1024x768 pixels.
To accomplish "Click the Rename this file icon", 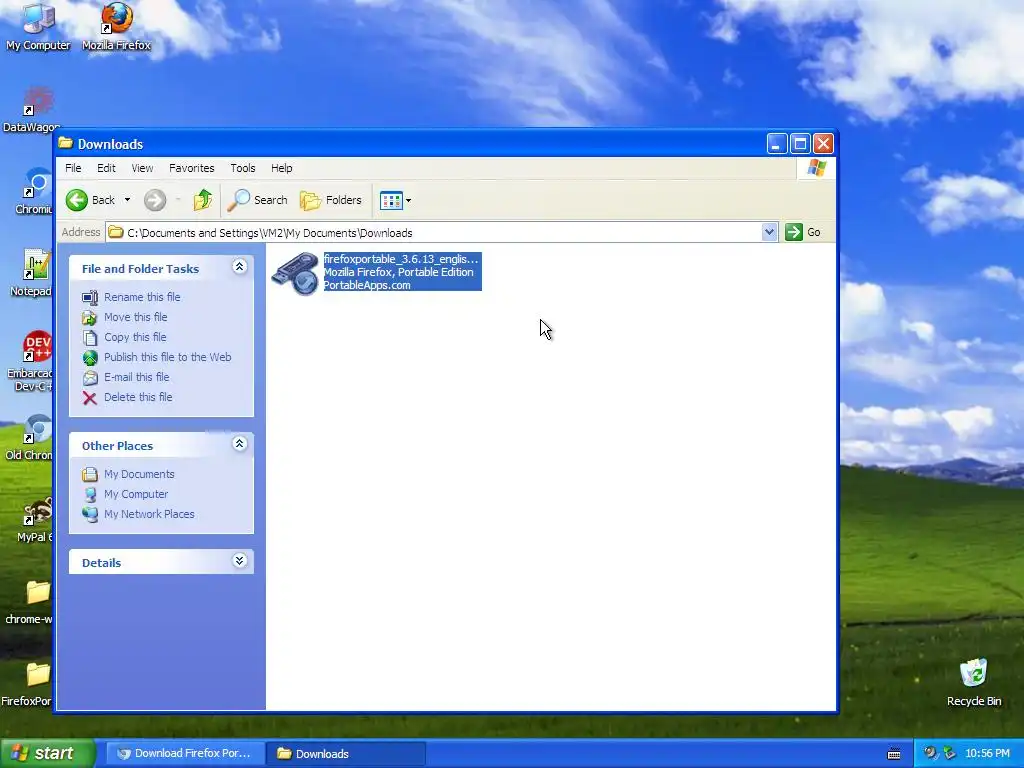I will (90, 298).
